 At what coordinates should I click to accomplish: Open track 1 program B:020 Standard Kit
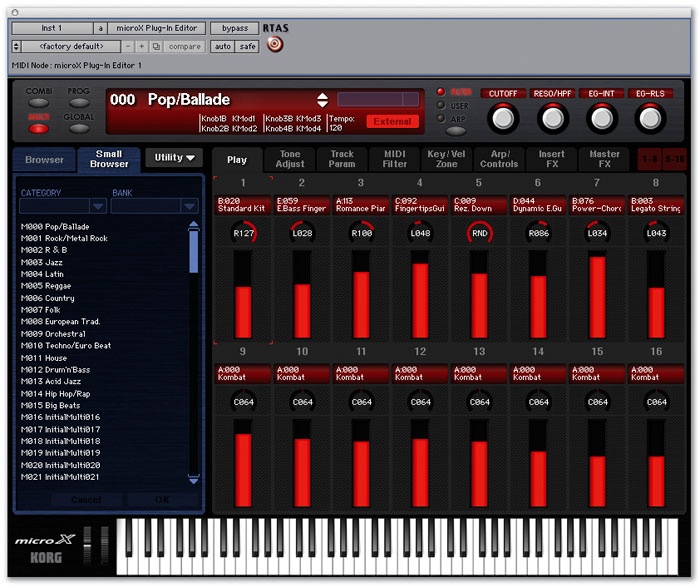click(243, 205)
